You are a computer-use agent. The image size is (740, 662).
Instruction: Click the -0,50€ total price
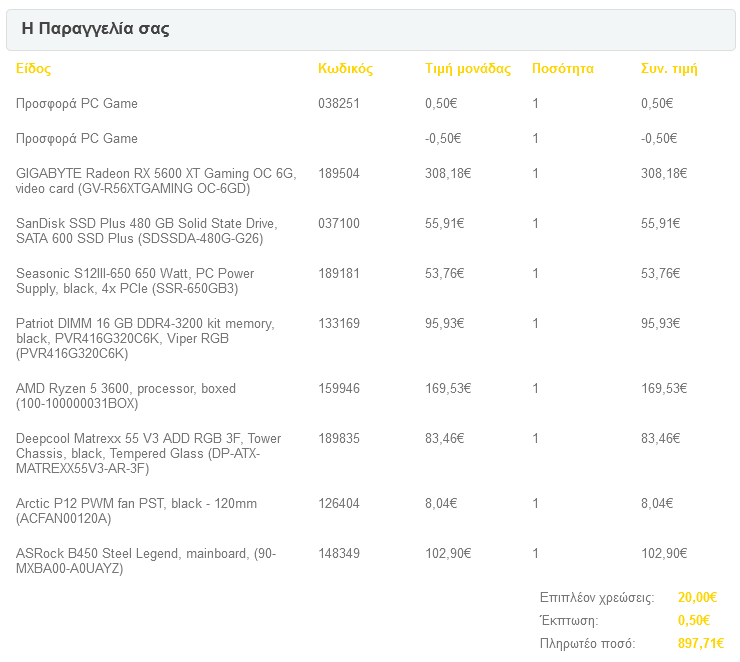tap(659, 138)
